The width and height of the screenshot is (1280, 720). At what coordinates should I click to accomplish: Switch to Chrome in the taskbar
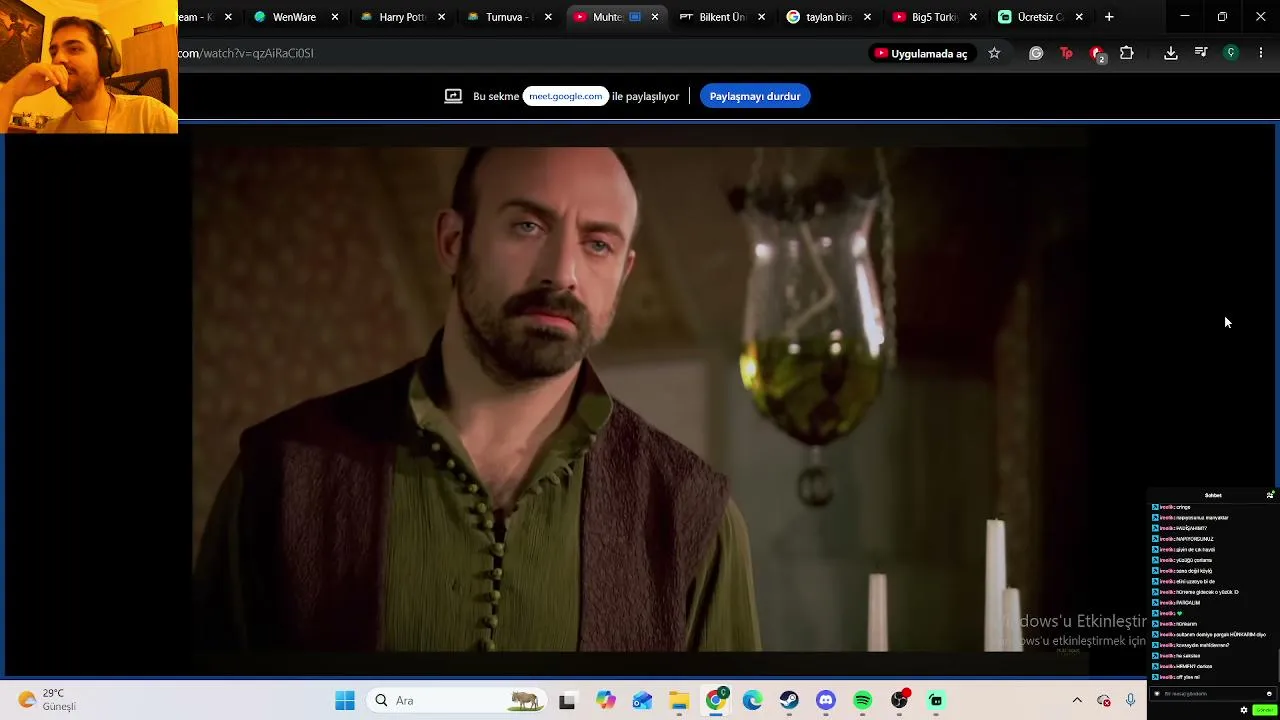716,701
